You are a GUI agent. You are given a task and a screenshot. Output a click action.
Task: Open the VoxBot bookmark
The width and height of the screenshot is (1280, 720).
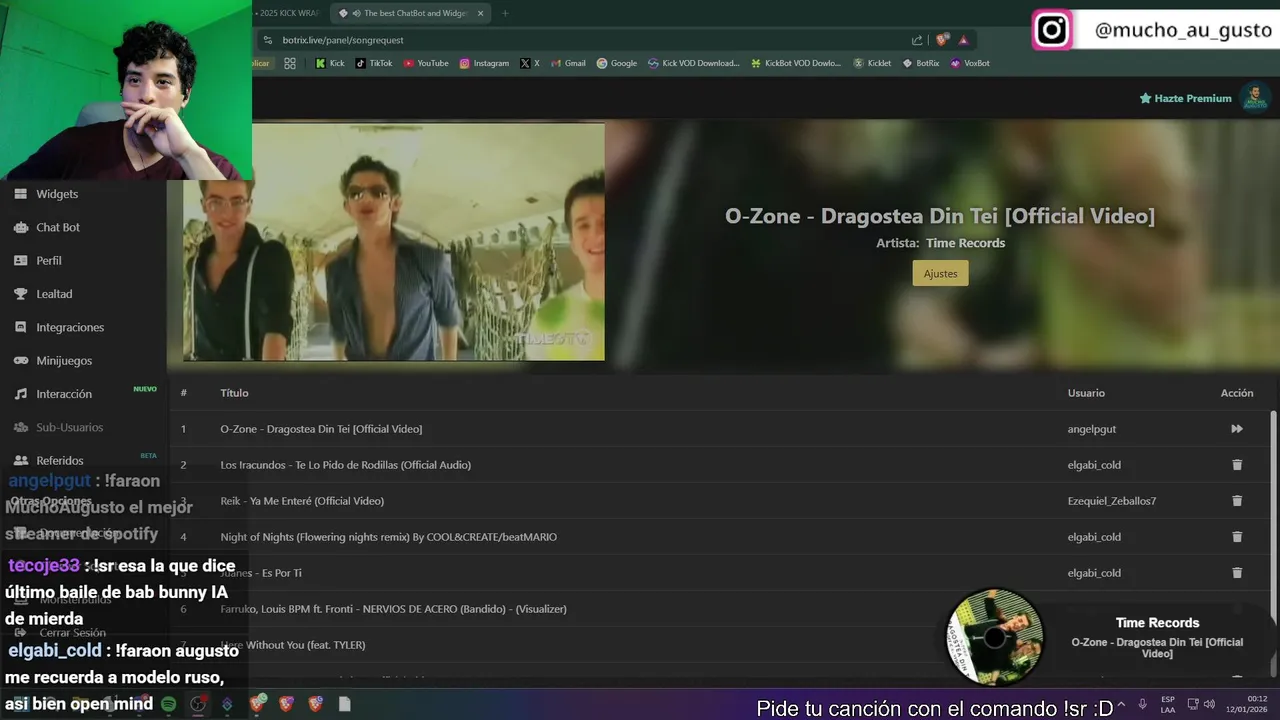(x=969, y=63)
